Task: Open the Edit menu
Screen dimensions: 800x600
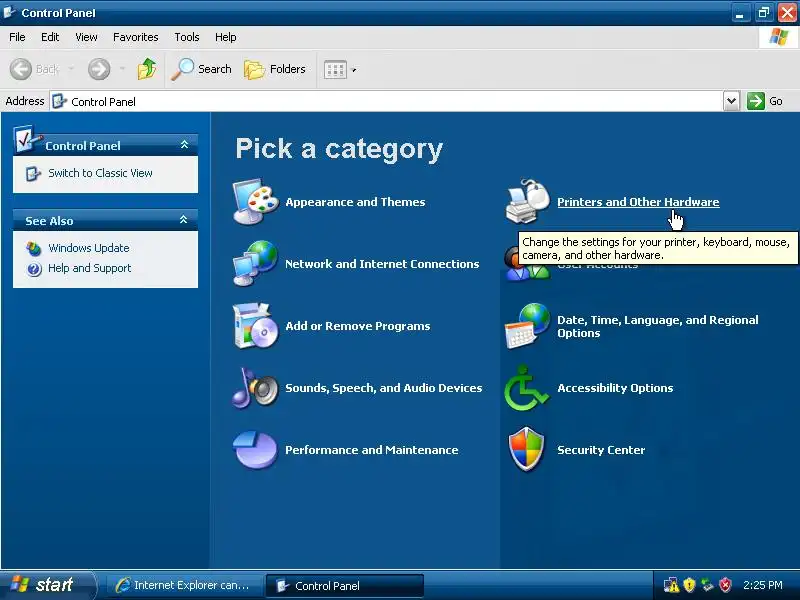Action: tap(50, 37)
